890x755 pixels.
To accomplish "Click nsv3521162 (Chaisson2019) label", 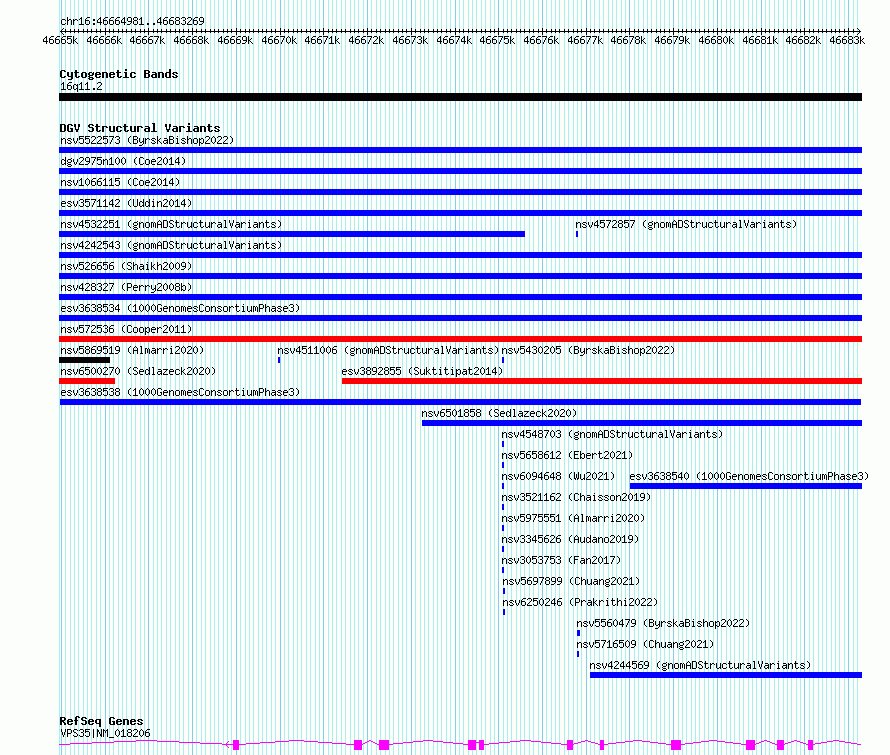I will 576,497.
